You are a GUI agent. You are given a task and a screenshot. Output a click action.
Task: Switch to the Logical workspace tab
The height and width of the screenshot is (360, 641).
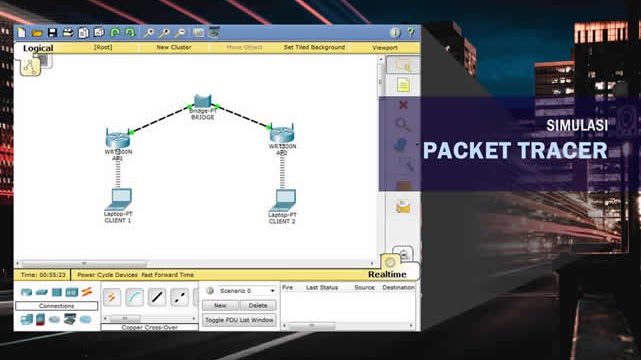tap(38, 48)
